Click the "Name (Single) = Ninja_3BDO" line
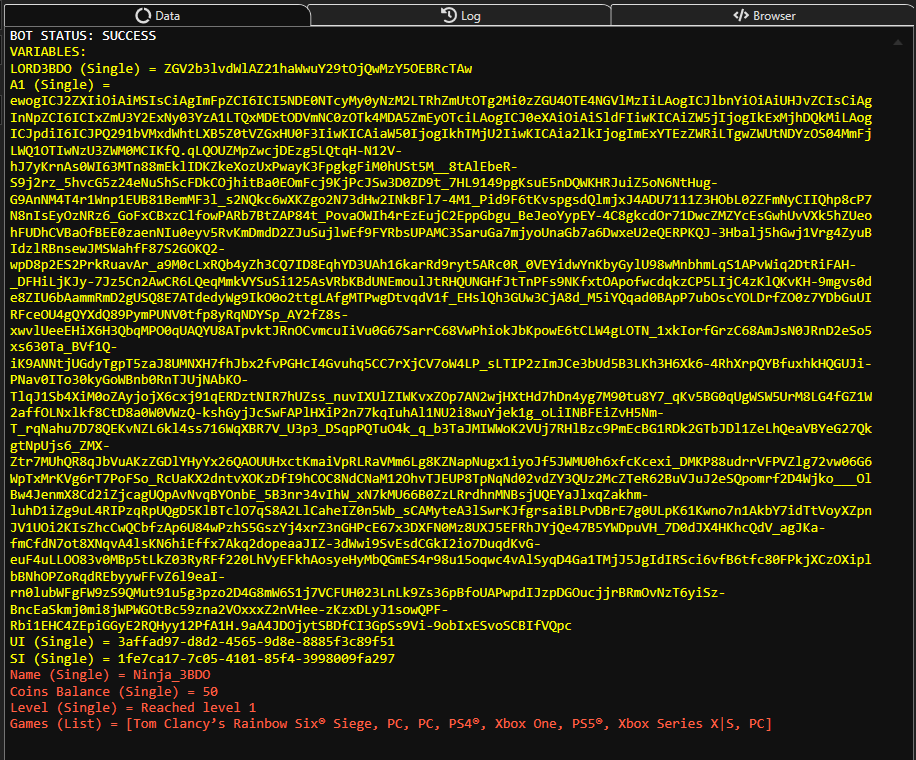The height and width of the screenshot is (760, 916). tap(110, 675)
